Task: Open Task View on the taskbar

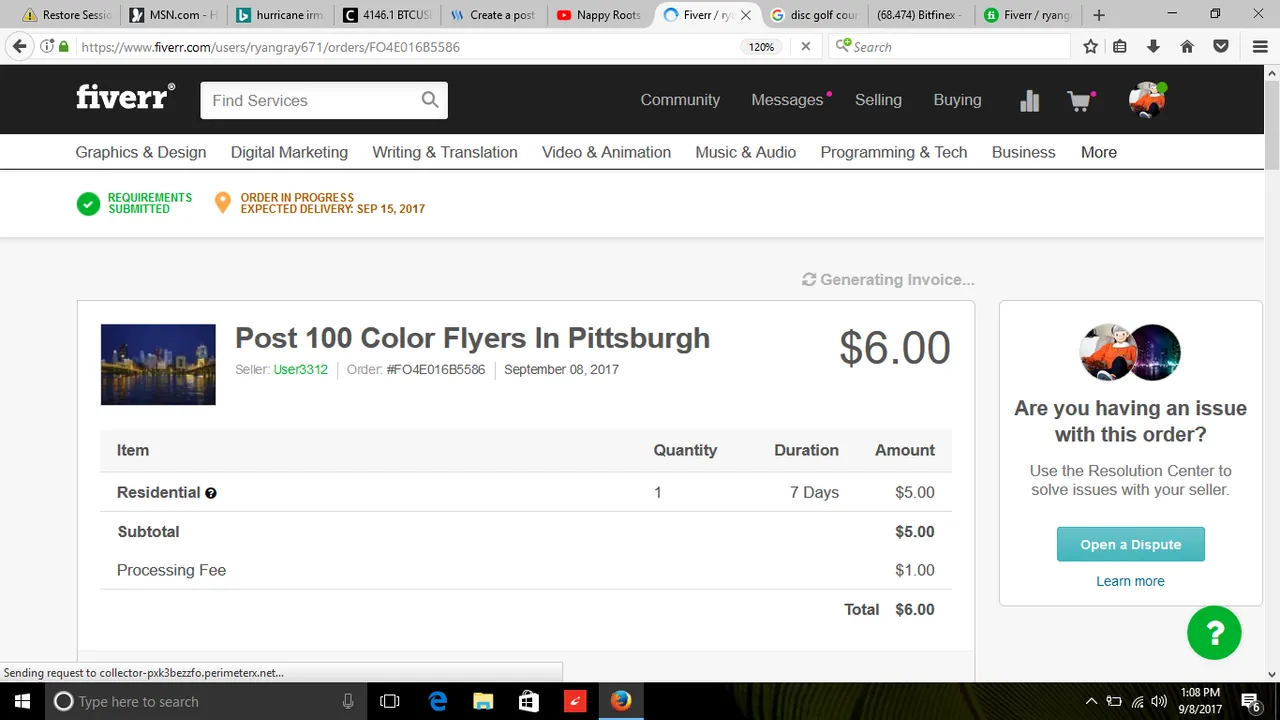Action: pyautogui.click(x=390, y=701)
